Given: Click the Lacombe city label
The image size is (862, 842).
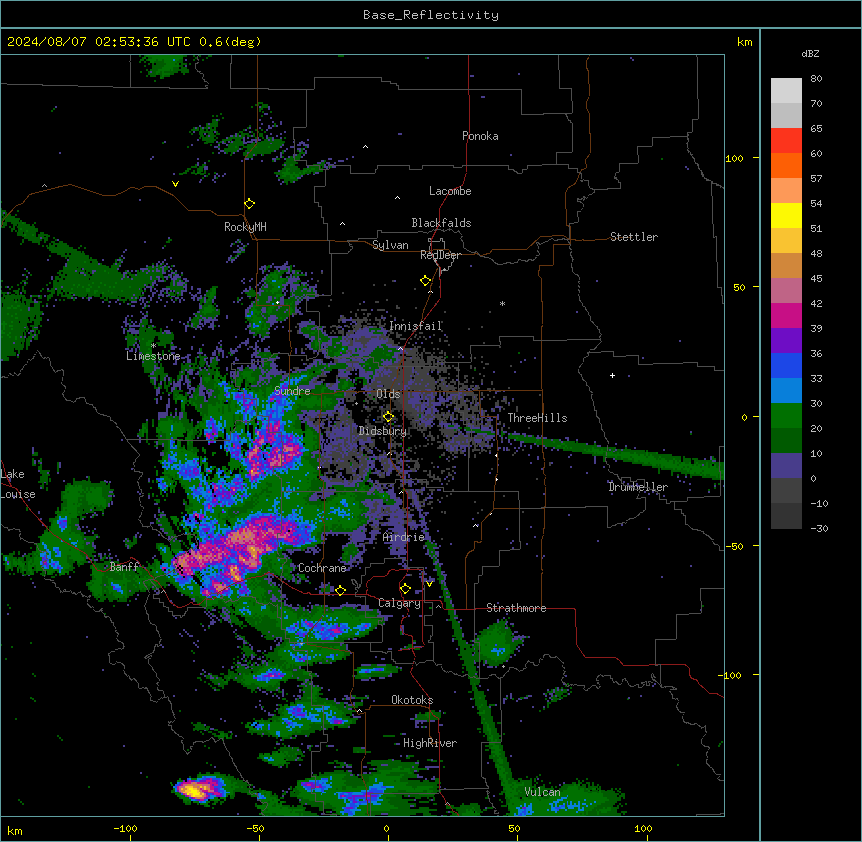Looking at the screenshot, I should [450, 191].
